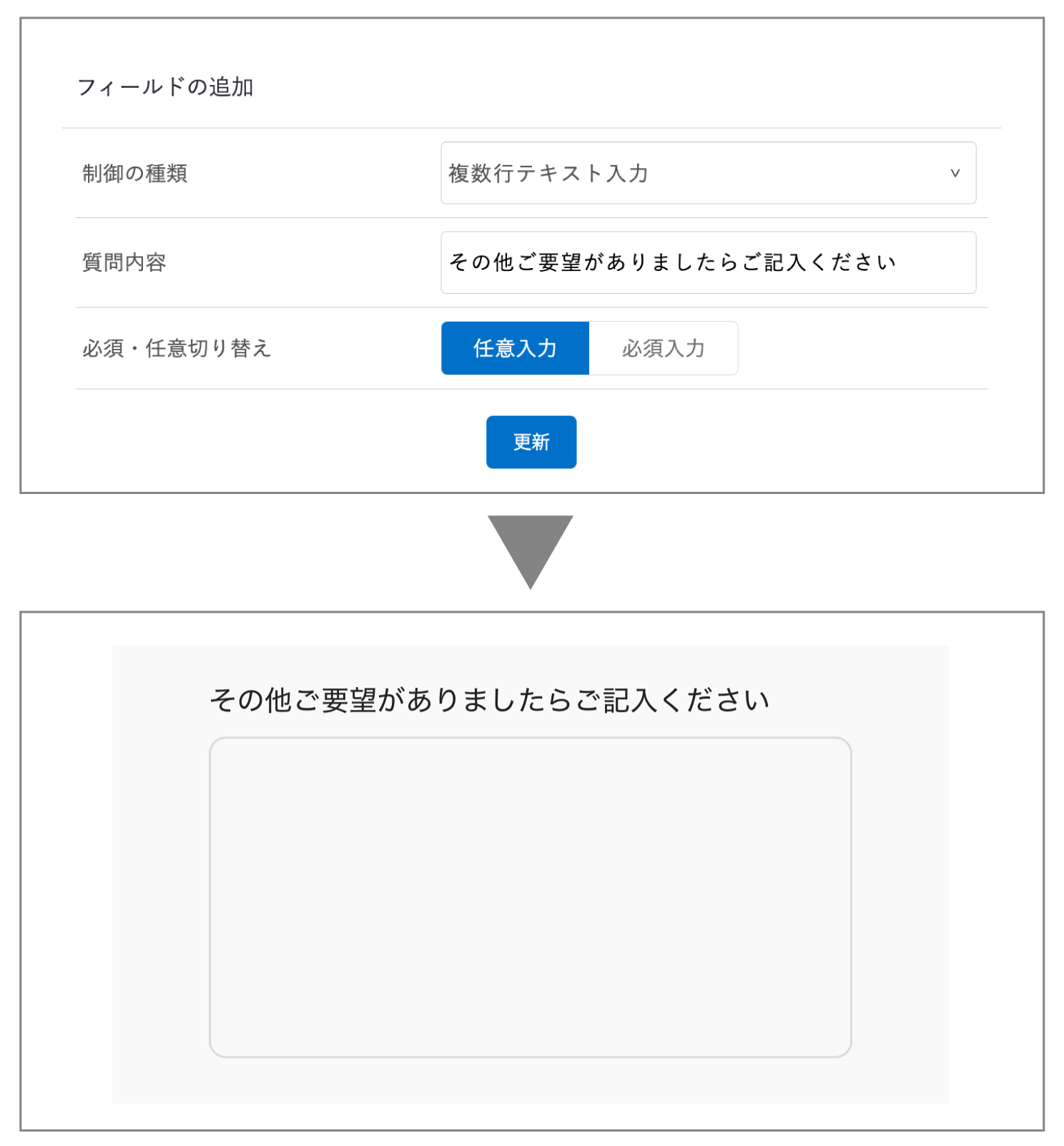The width and height of the screenshot is (1064, 1146).
Task: Click the 制御の種類 label
Action: pos(134,173)
